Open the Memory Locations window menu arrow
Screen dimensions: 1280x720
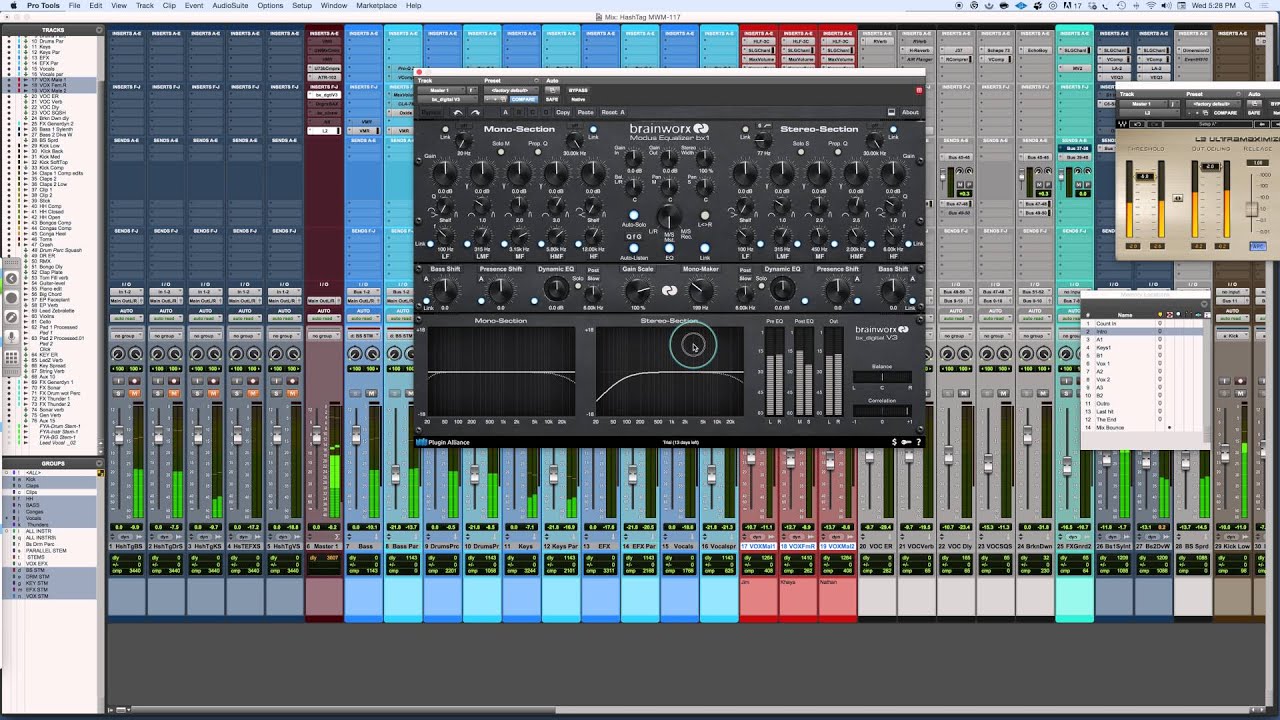coord(1204,304)
